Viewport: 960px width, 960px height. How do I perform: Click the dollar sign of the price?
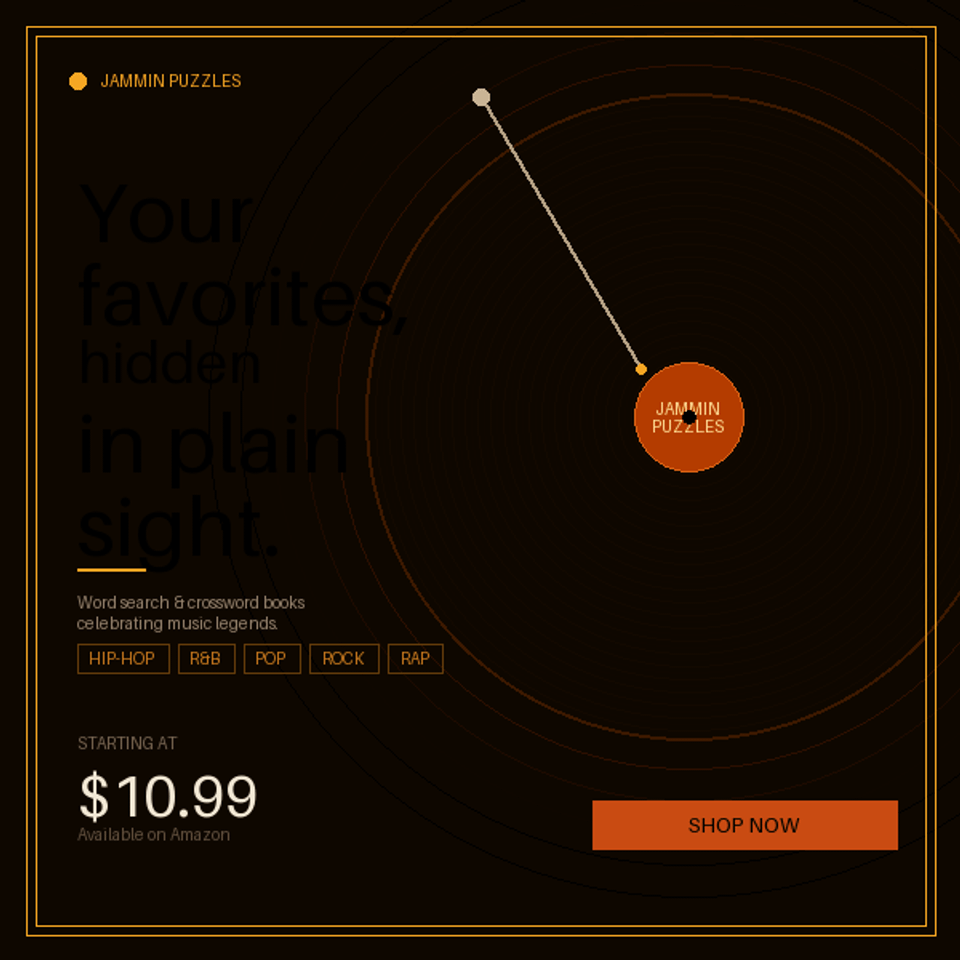(x=93, y=797)
